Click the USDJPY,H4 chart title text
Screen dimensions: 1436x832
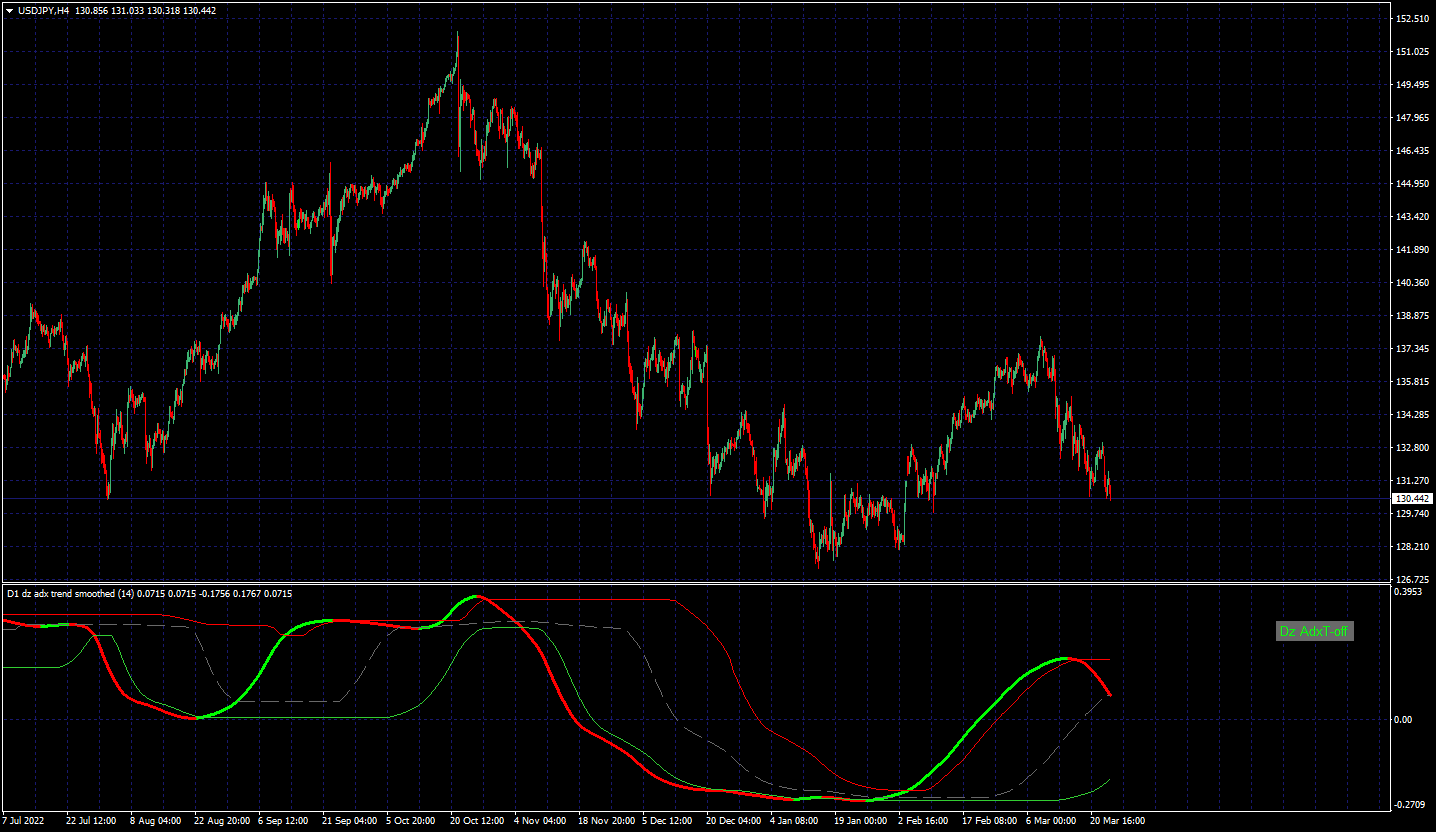(44, 10)
